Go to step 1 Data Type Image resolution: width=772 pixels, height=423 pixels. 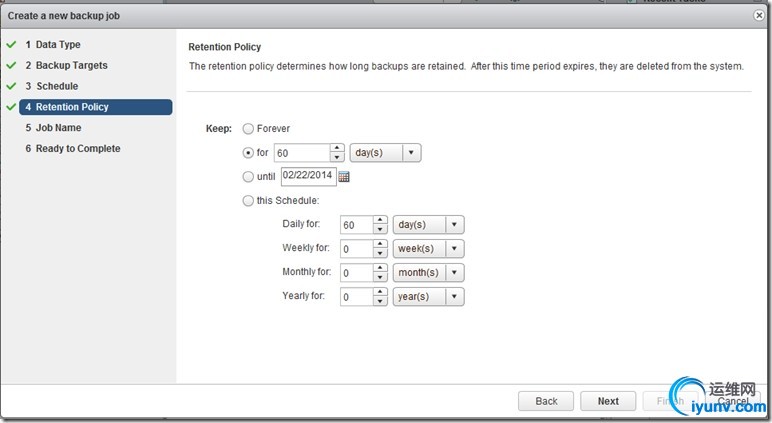pos(53,44)
